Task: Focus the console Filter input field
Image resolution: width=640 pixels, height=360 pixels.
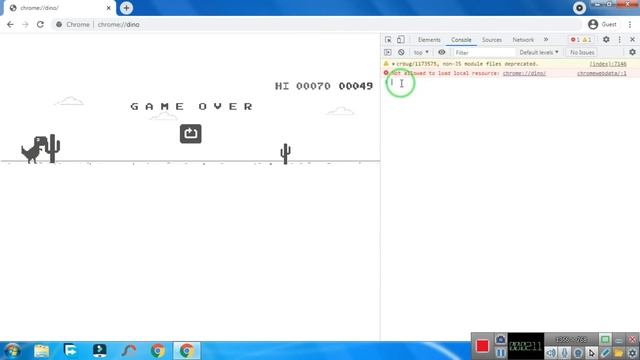Action: pyautogui.click(x=484, y=53)
